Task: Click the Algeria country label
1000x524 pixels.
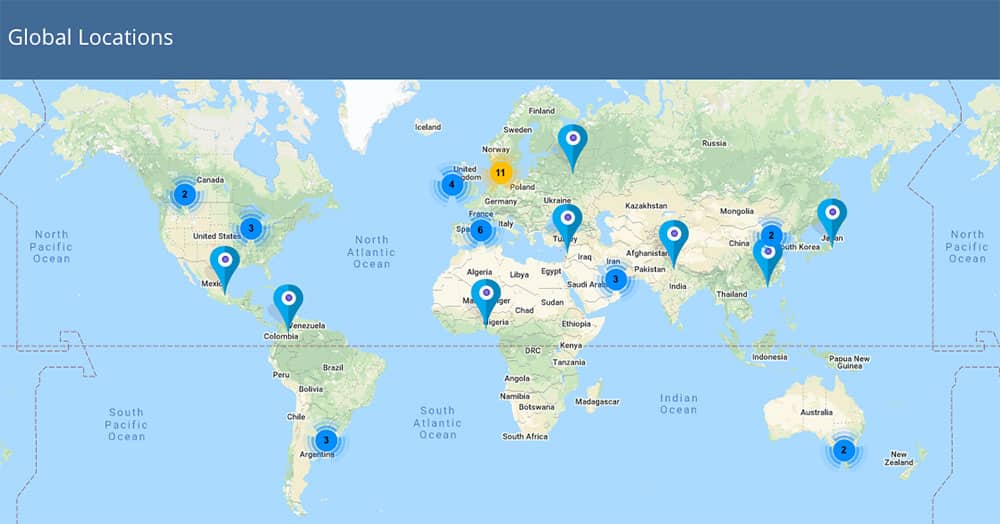Action: tap(479, 272)
